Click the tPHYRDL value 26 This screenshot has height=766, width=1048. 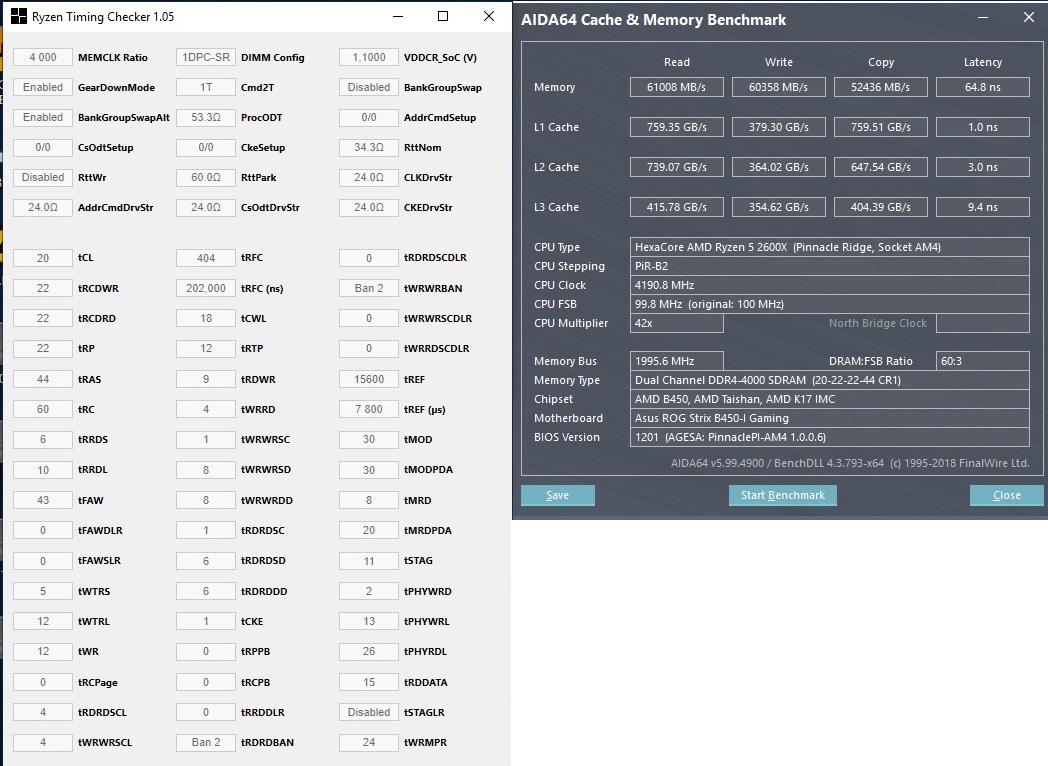(x=369, y=652)
